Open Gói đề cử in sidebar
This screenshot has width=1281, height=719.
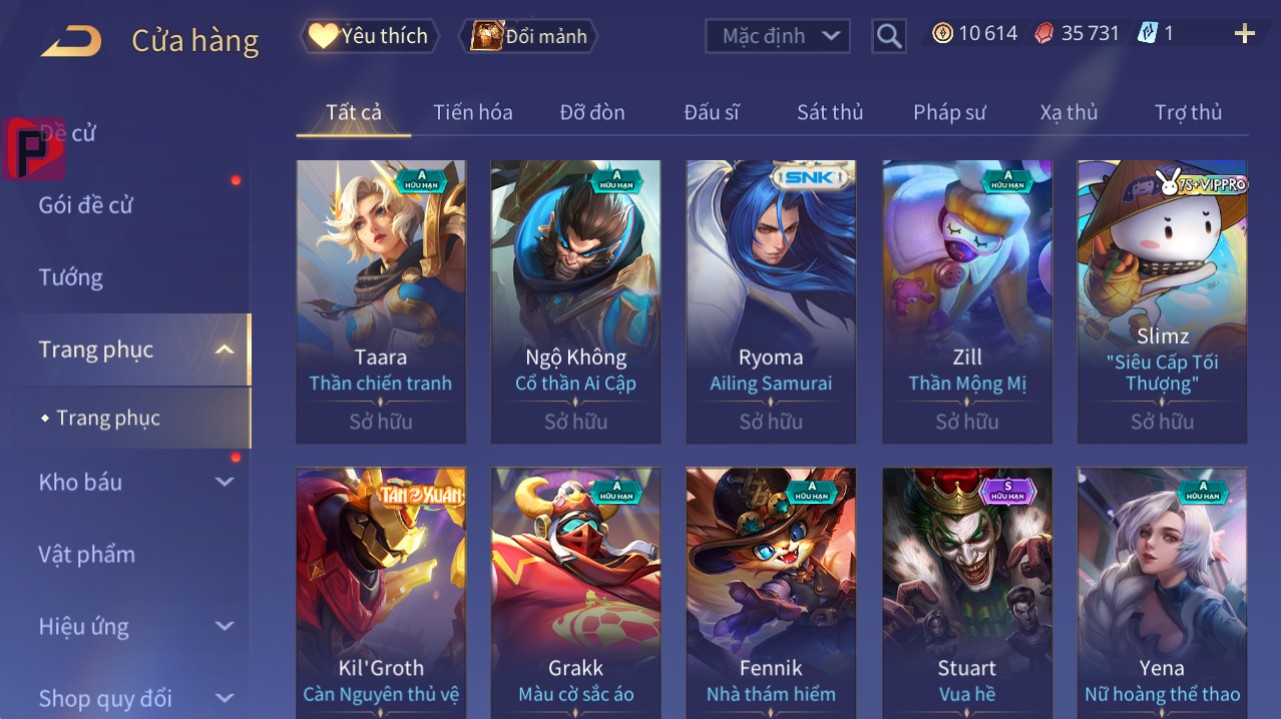[x=86, y=205]
